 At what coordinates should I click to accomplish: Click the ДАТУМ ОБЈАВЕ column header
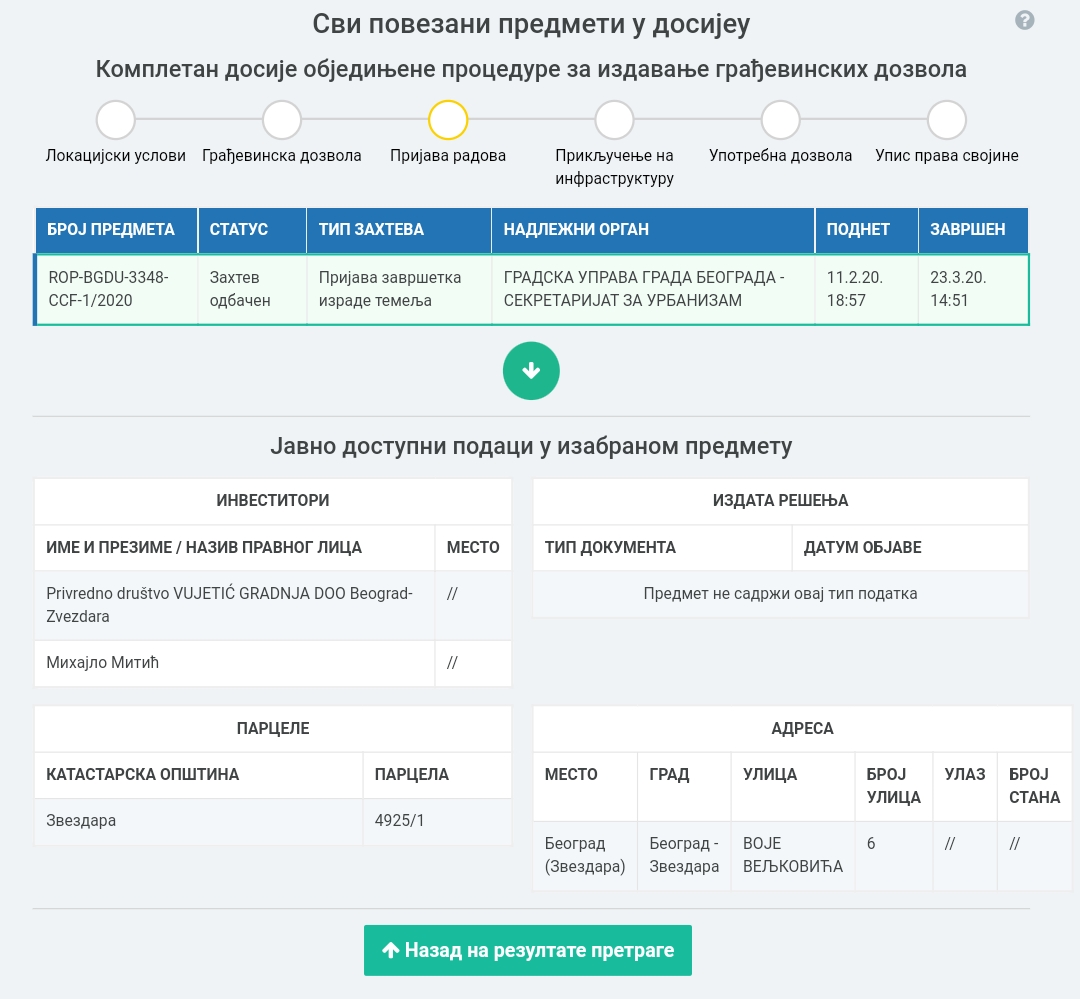pyautogui.click(x=910, y=547)
